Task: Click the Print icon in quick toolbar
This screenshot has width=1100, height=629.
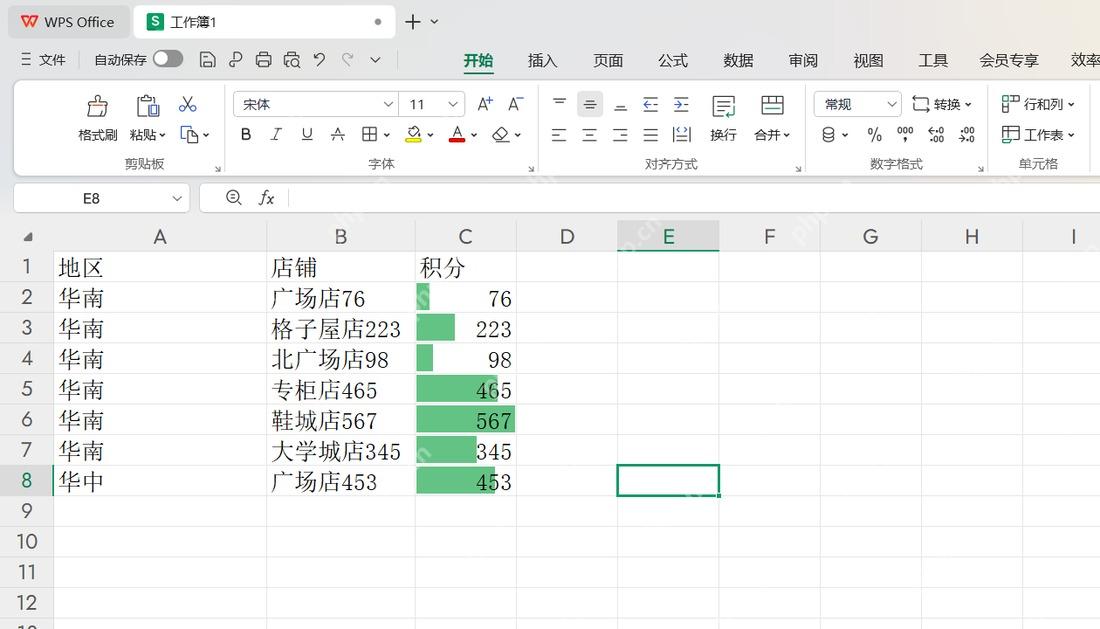Action: (263, 60)
